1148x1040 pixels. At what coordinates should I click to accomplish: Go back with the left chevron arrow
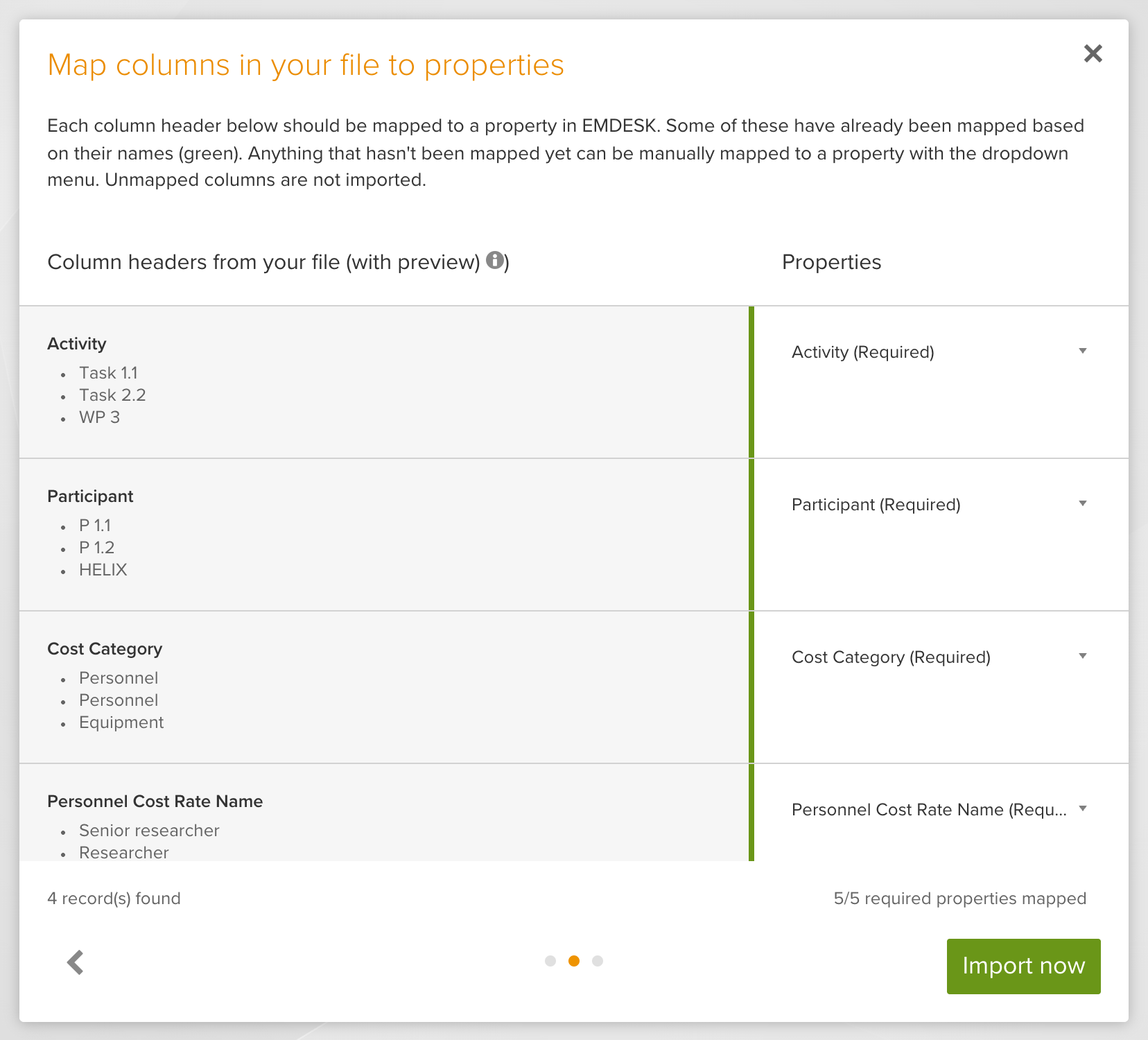tap(76, 962)
